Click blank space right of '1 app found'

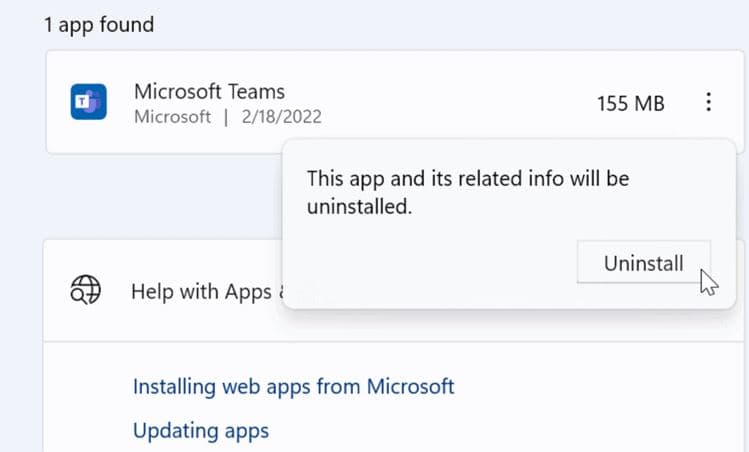pos(450,24)
